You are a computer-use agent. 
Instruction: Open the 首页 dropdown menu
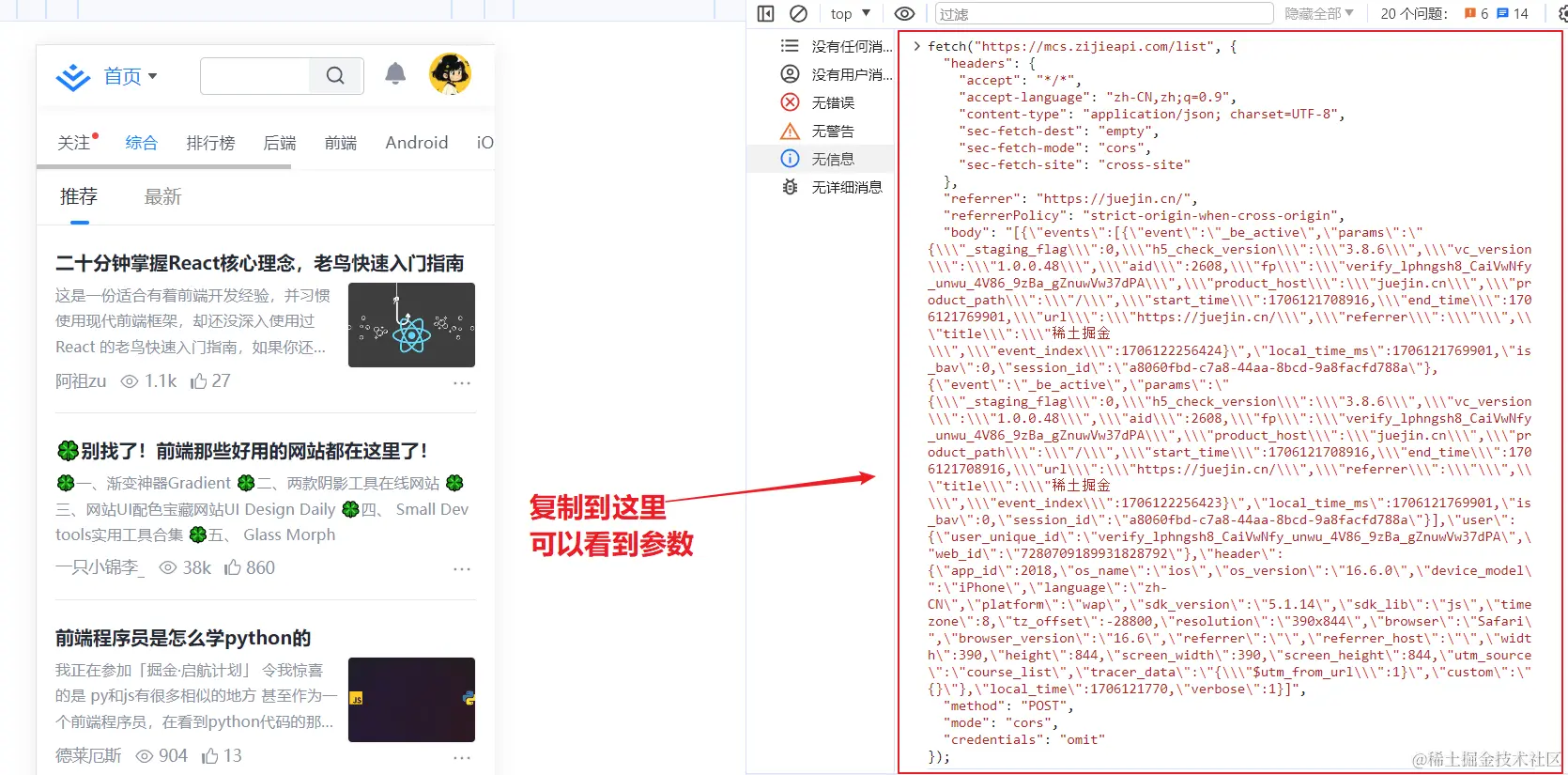pyautogui.click(x=131, y=77)
